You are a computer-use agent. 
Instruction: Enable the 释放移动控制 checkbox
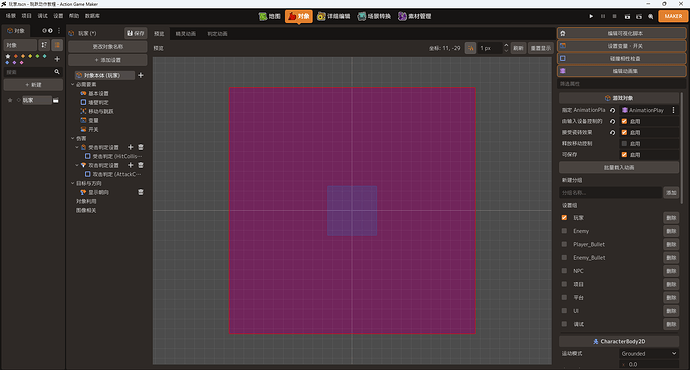(624, 143)
